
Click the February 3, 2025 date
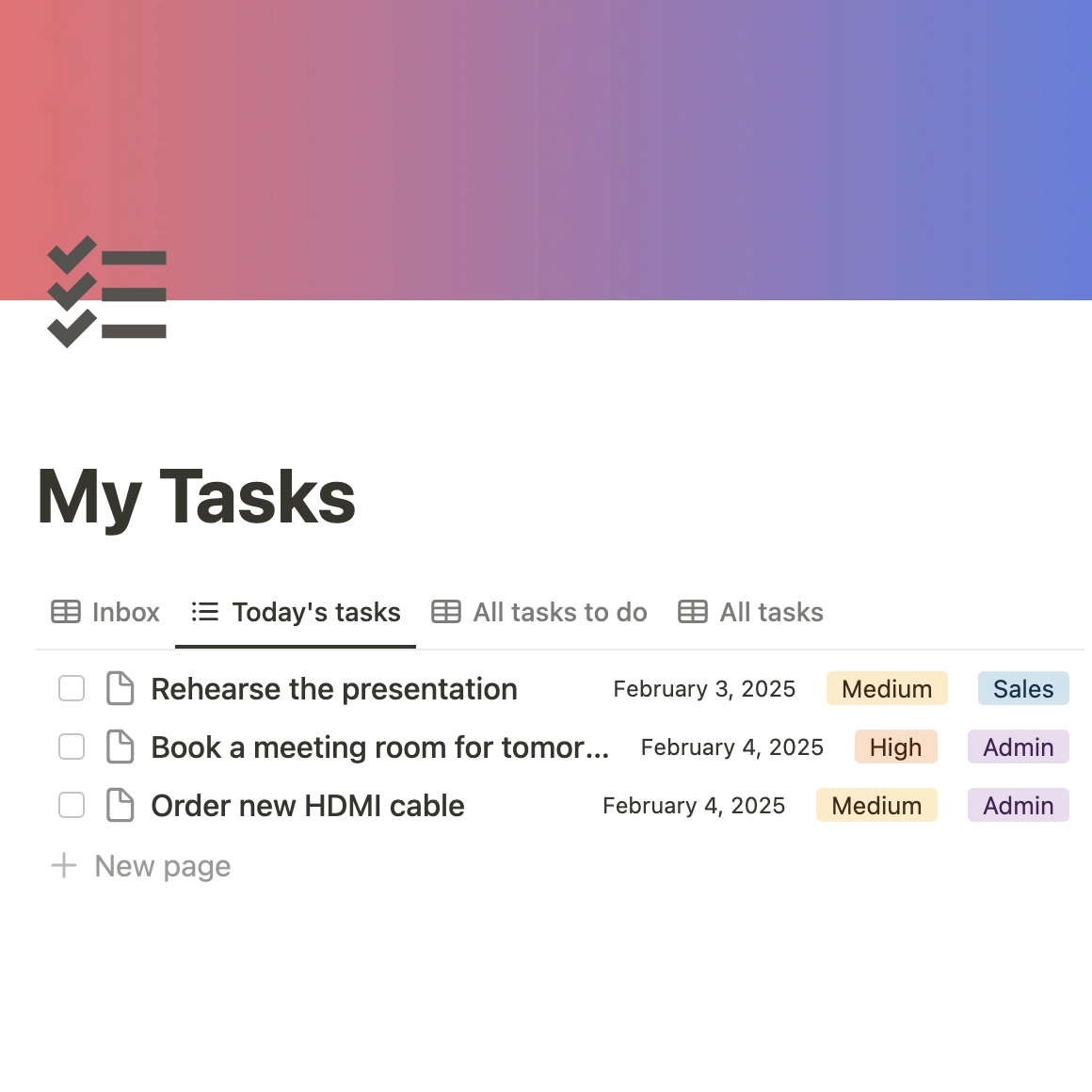[x=704, y=689]
